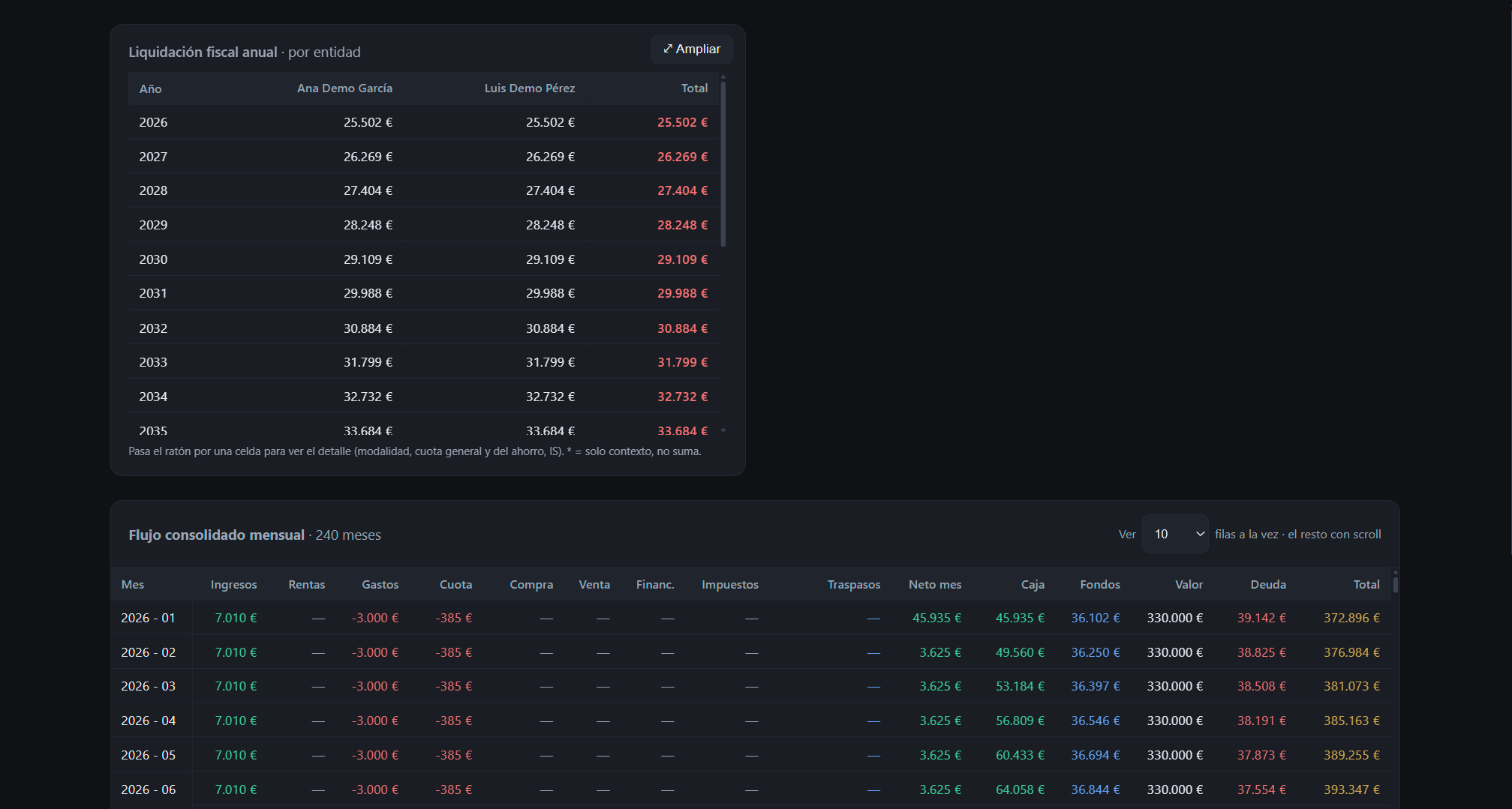The width and height of the screenshot is (1512, 809).
Task: Click the Rentas column header
Action: pos(306,584)
